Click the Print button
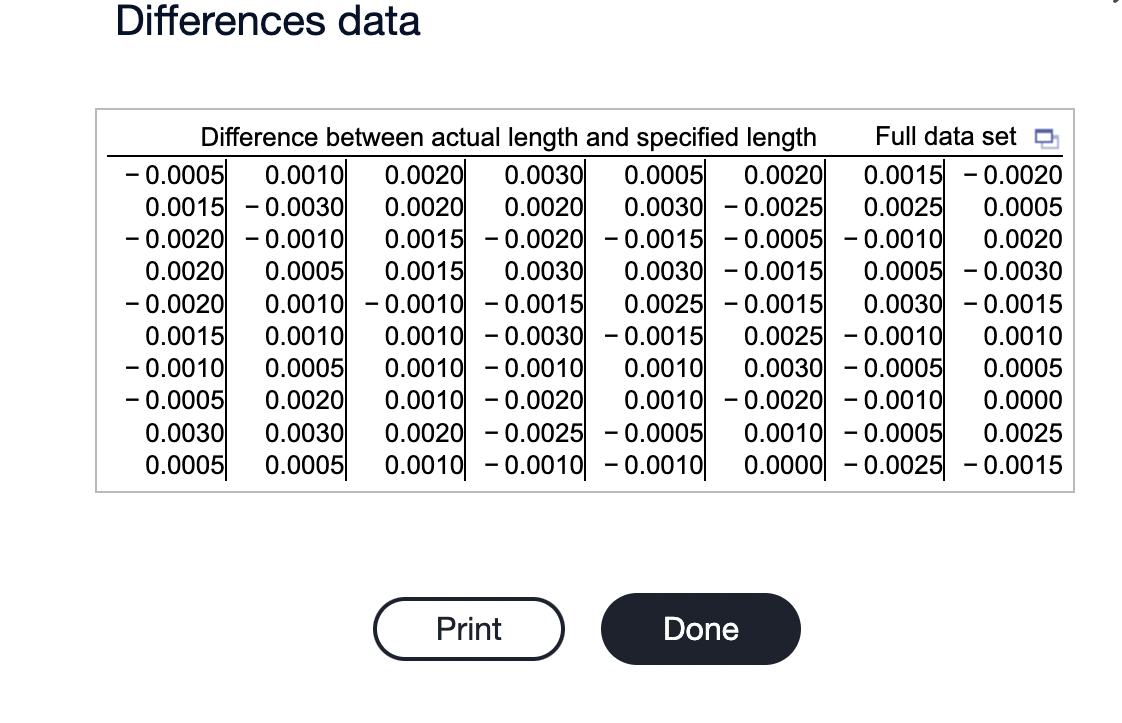1122x723 pixels. (469, 629)
